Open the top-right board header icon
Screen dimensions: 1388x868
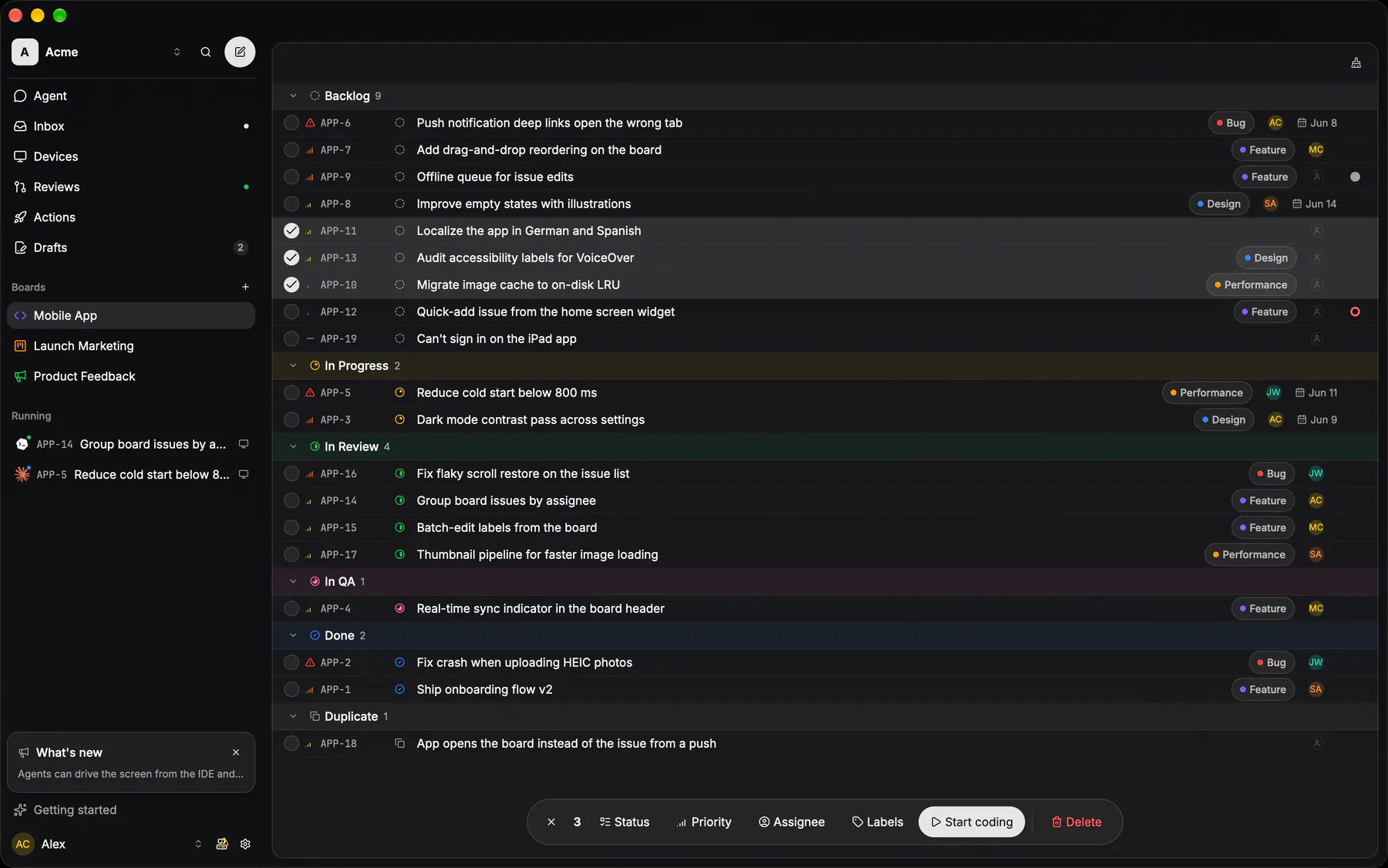[1356, 63]
